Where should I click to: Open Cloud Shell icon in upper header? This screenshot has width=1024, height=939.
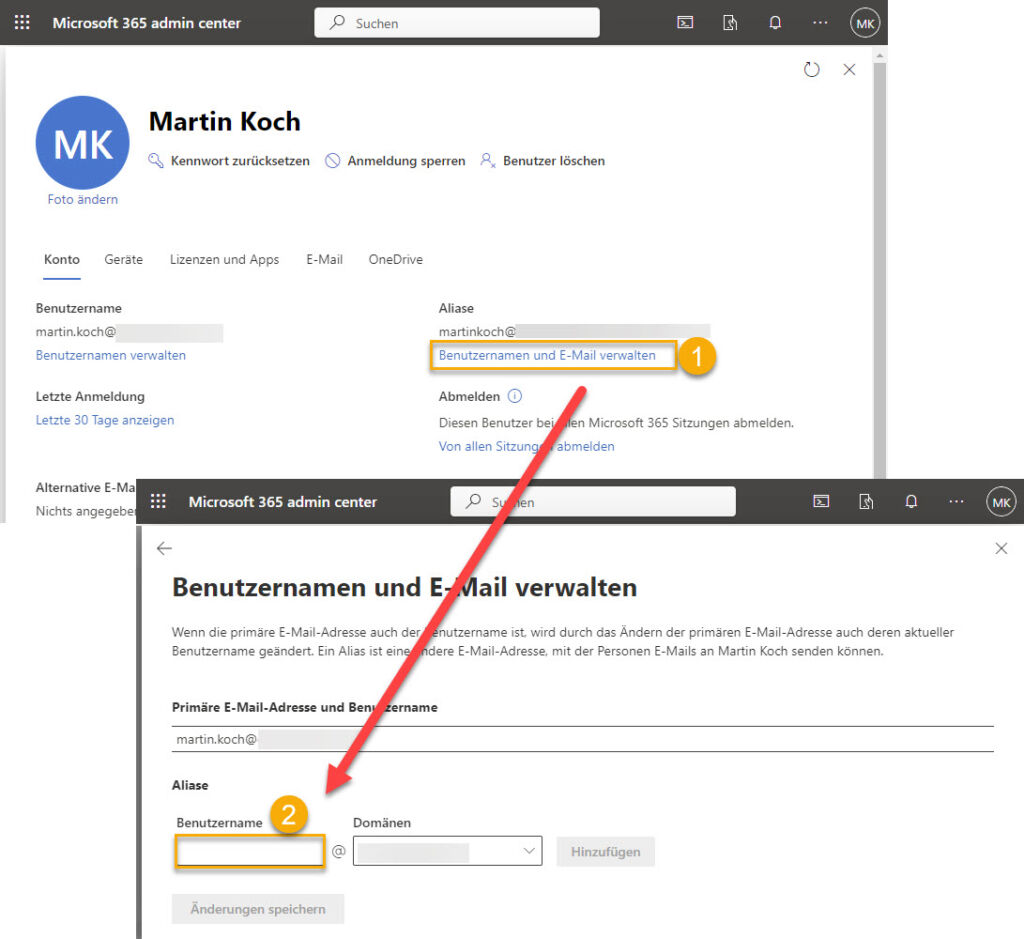(x=685, y=23)
